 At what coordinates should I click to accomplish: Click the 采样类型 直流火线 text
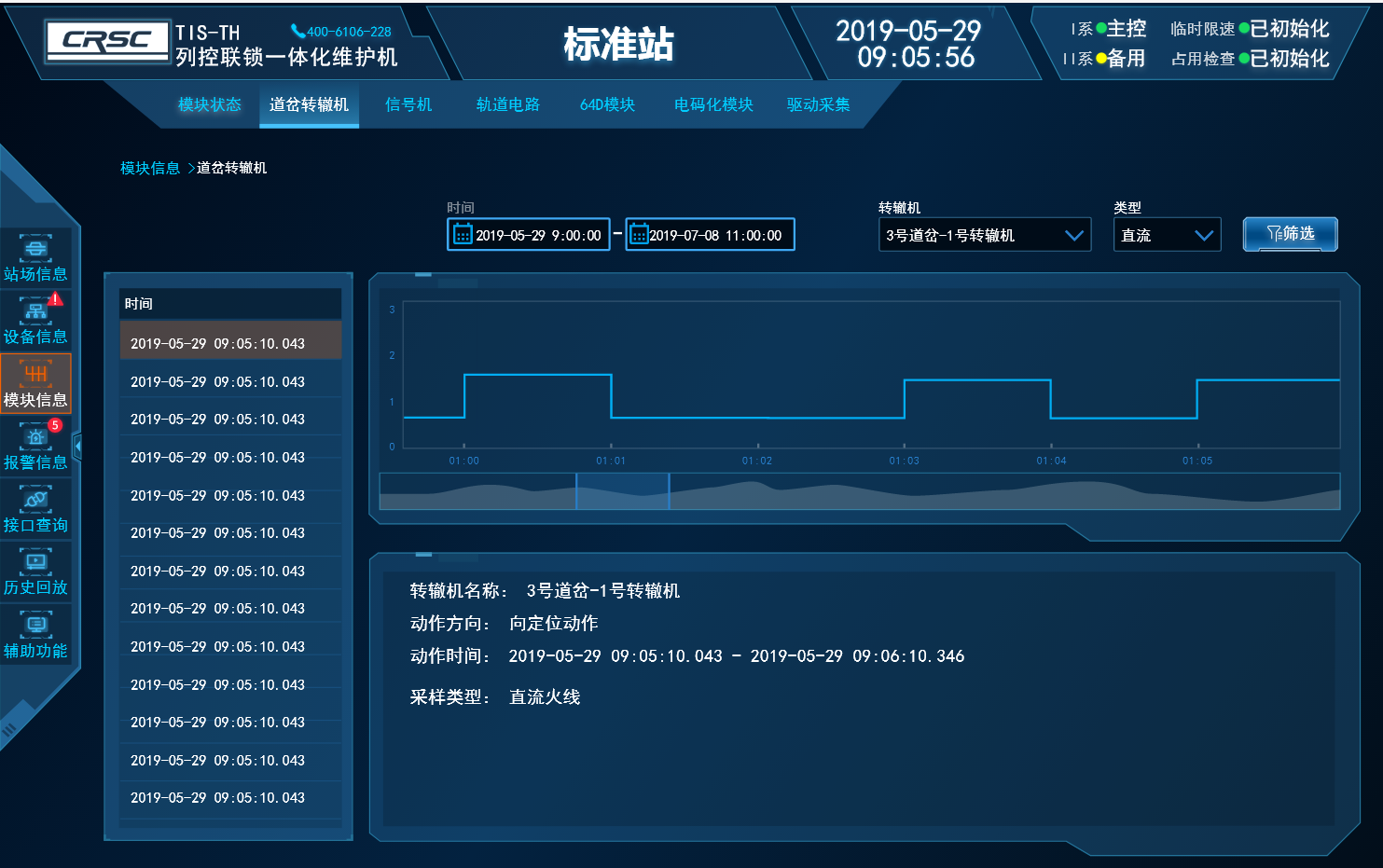coord(495,696)
